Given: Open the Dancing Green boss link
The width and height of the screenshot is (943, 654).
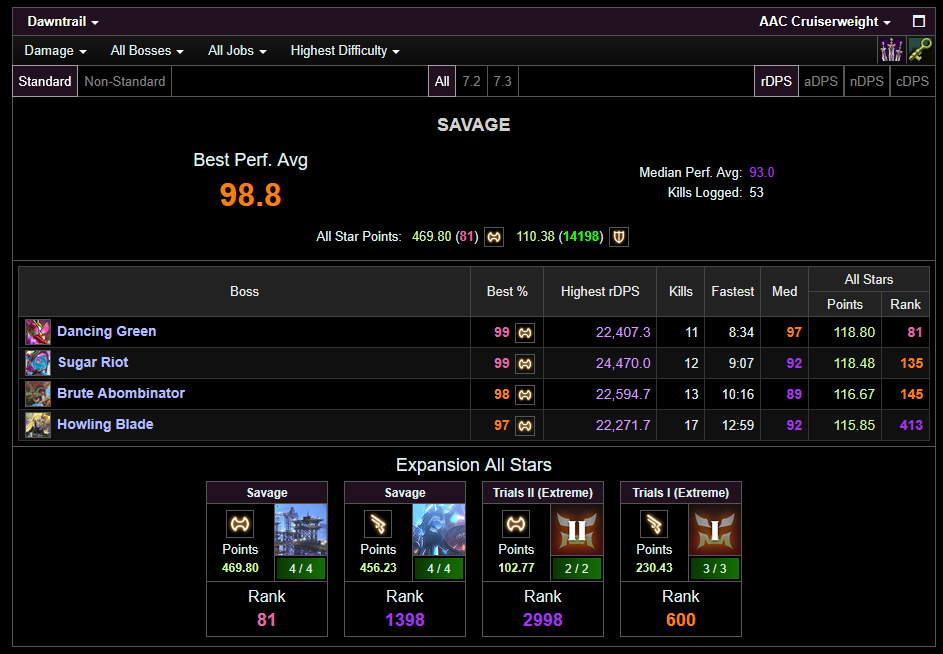Looking at the screenshot, I should click(106, 332).
